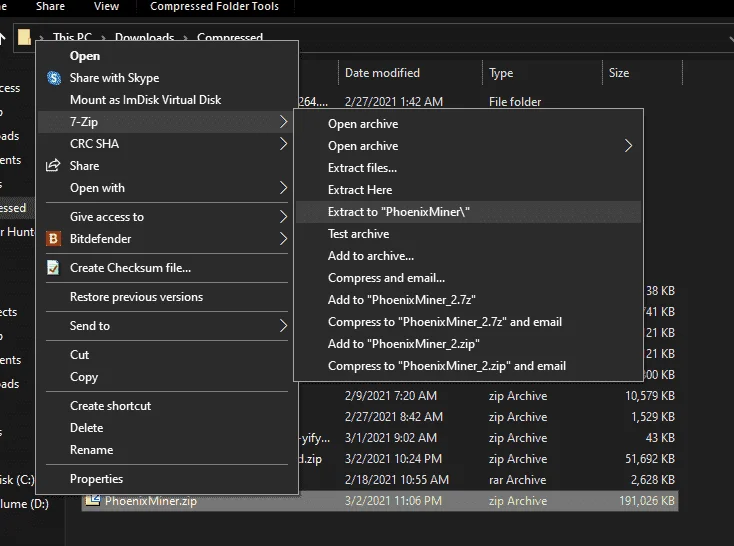Expand second Open archive submenu arrow
Viewport: 734px width, 546px height.
point(628,146)
